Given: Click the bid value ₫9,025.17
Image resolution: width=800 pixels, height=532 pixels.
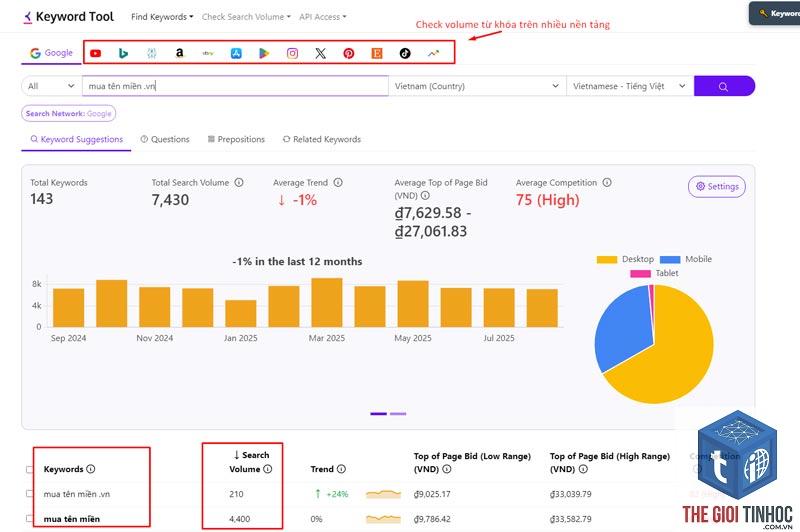Looking at the screenshot, I should [432, 494].
